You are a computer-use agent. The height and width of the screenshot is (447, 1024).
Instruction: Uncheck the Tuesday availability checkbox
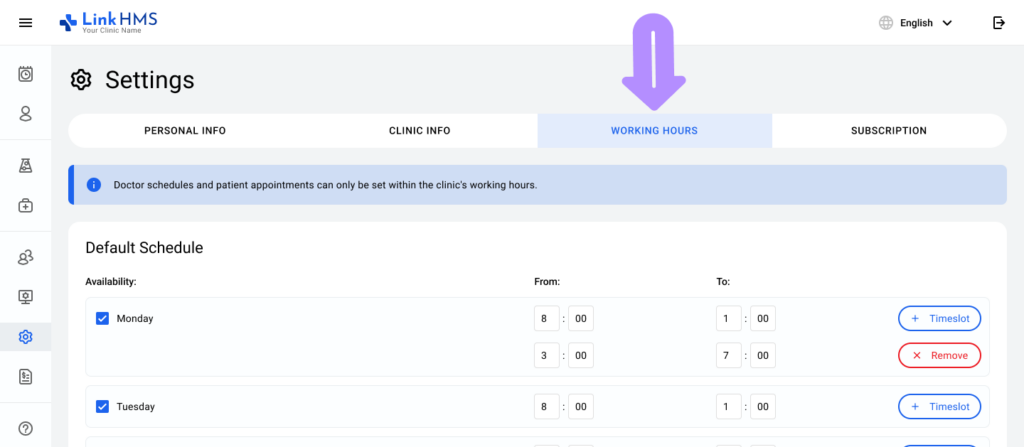103,406
